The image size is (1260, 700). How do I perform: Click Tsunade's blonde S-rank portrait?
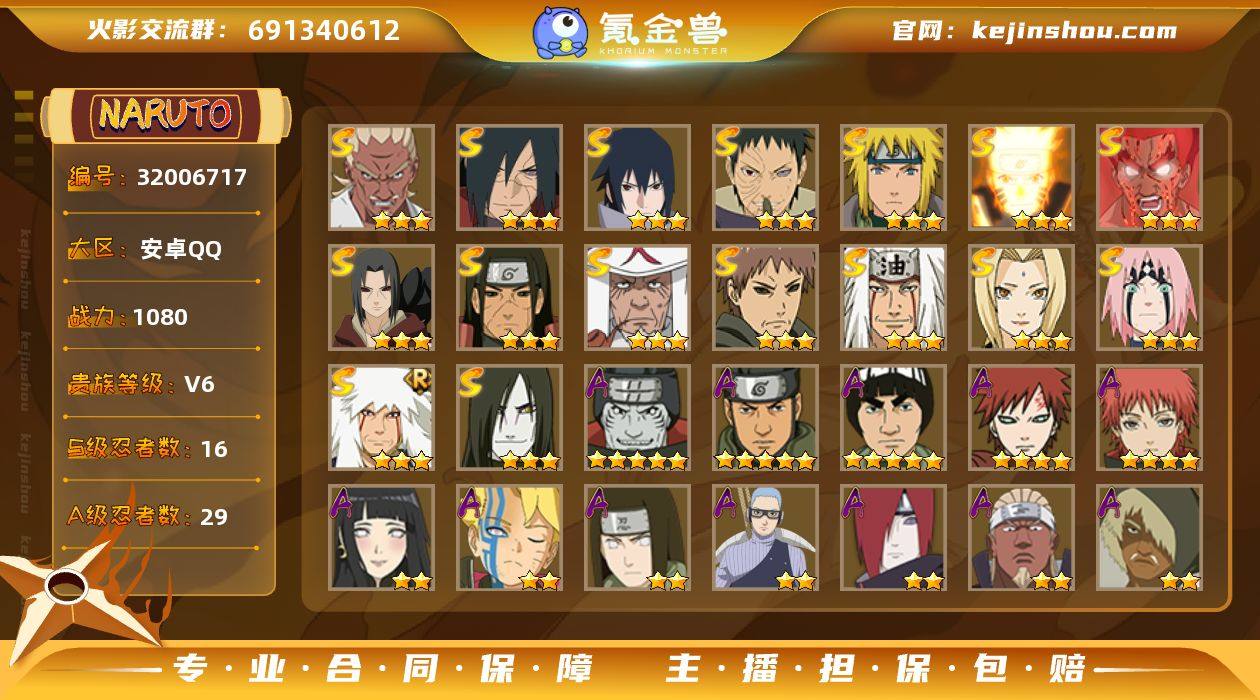pyautogui.click(x=1021, y=298)
